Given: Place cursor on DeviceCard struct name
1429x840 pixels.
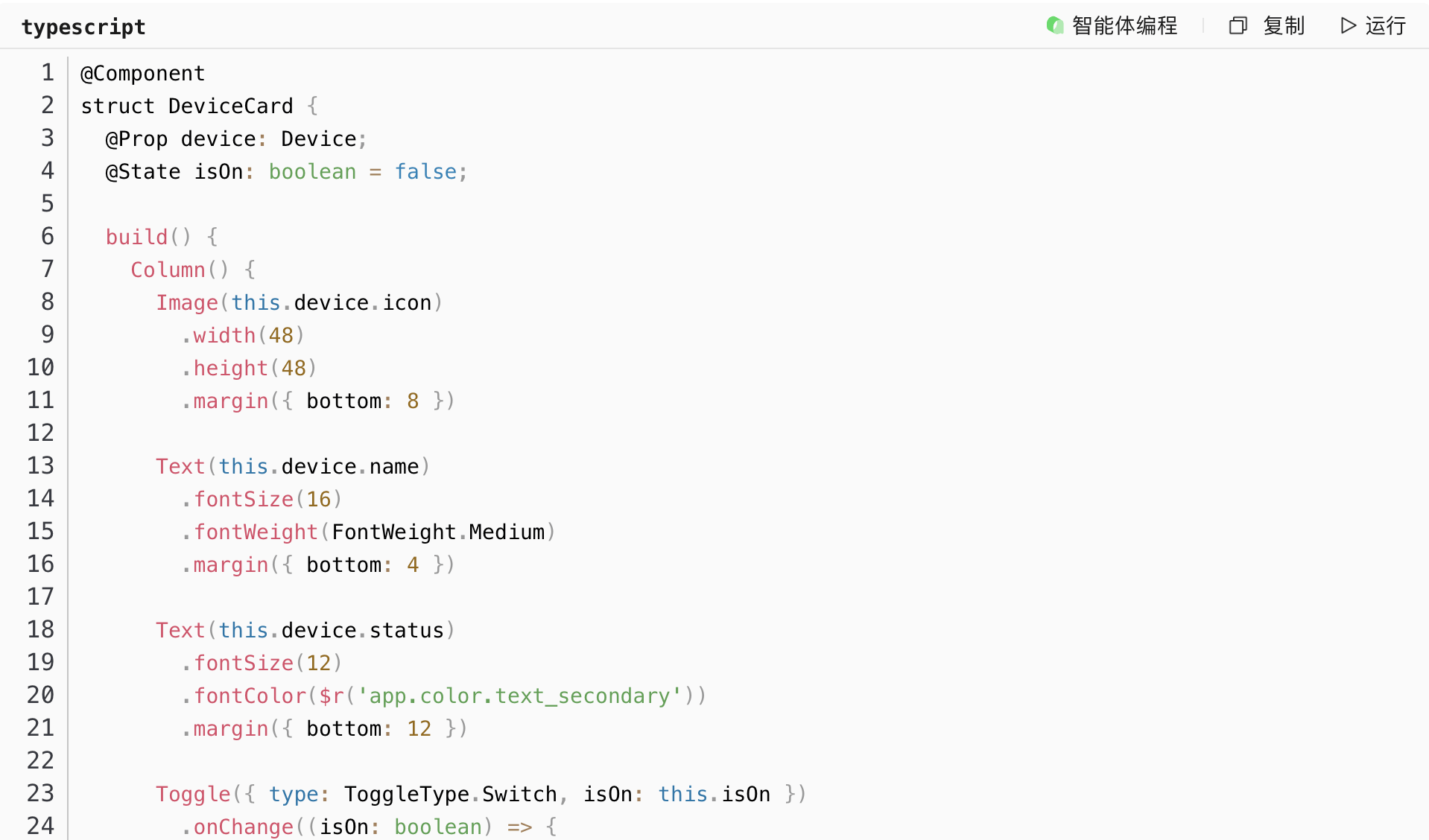Looking at the screenshot, I should [230, 106].
